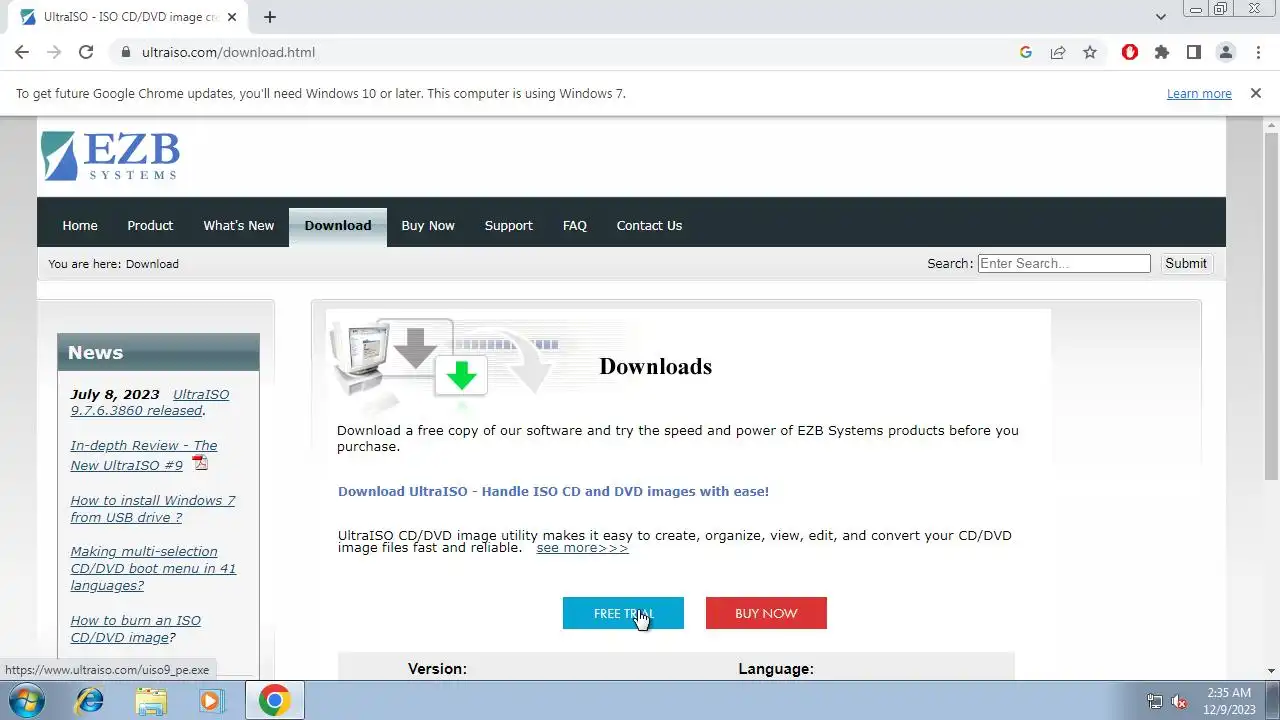Image resolution: width=1280 pixels, height=720 pixels.
Task: Click the PDF icon beside UltraISO #9
Action: click(200, 462)
